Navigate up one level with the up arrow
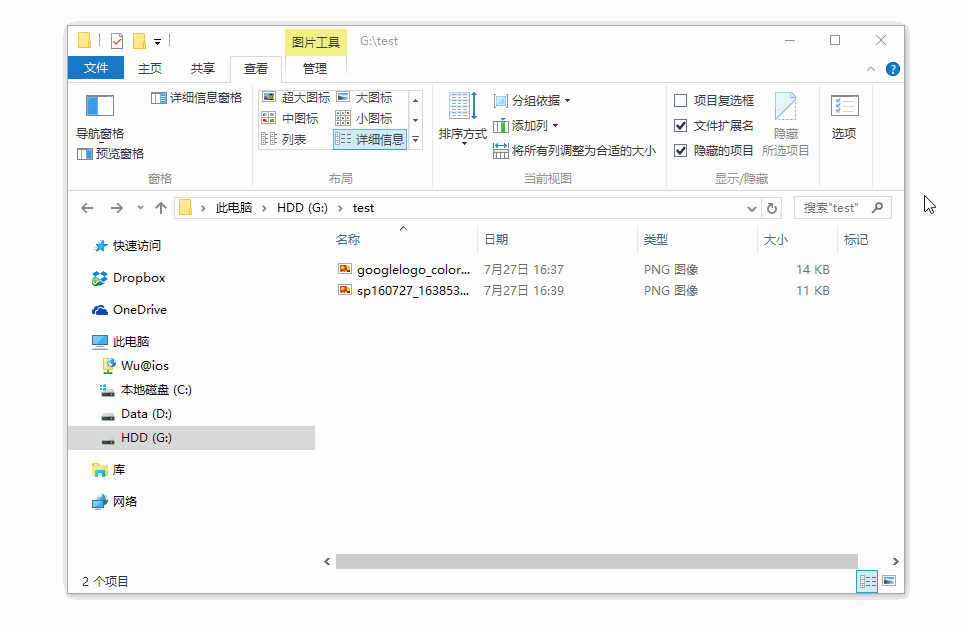Screen dimensions: 967x630 click(x=161, y=208)
